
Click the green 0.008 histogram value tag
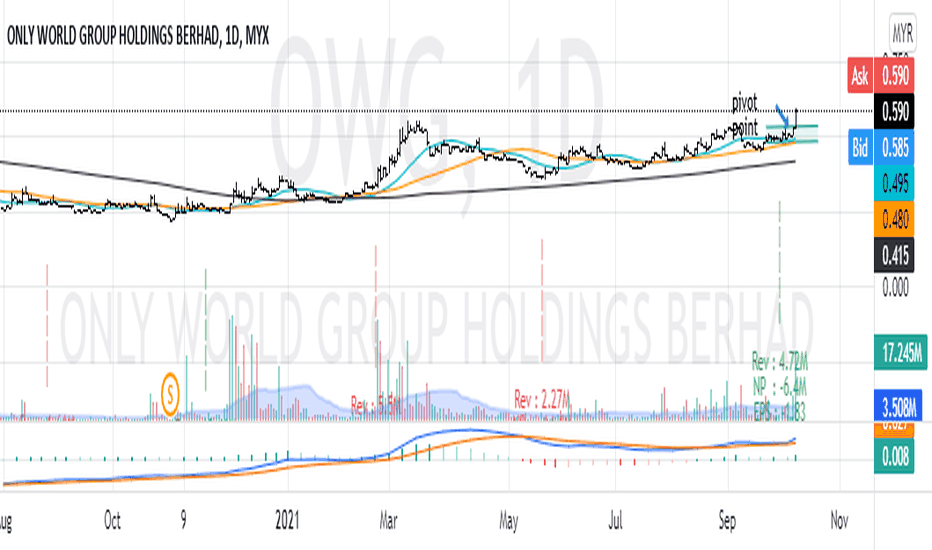(895, 456)
